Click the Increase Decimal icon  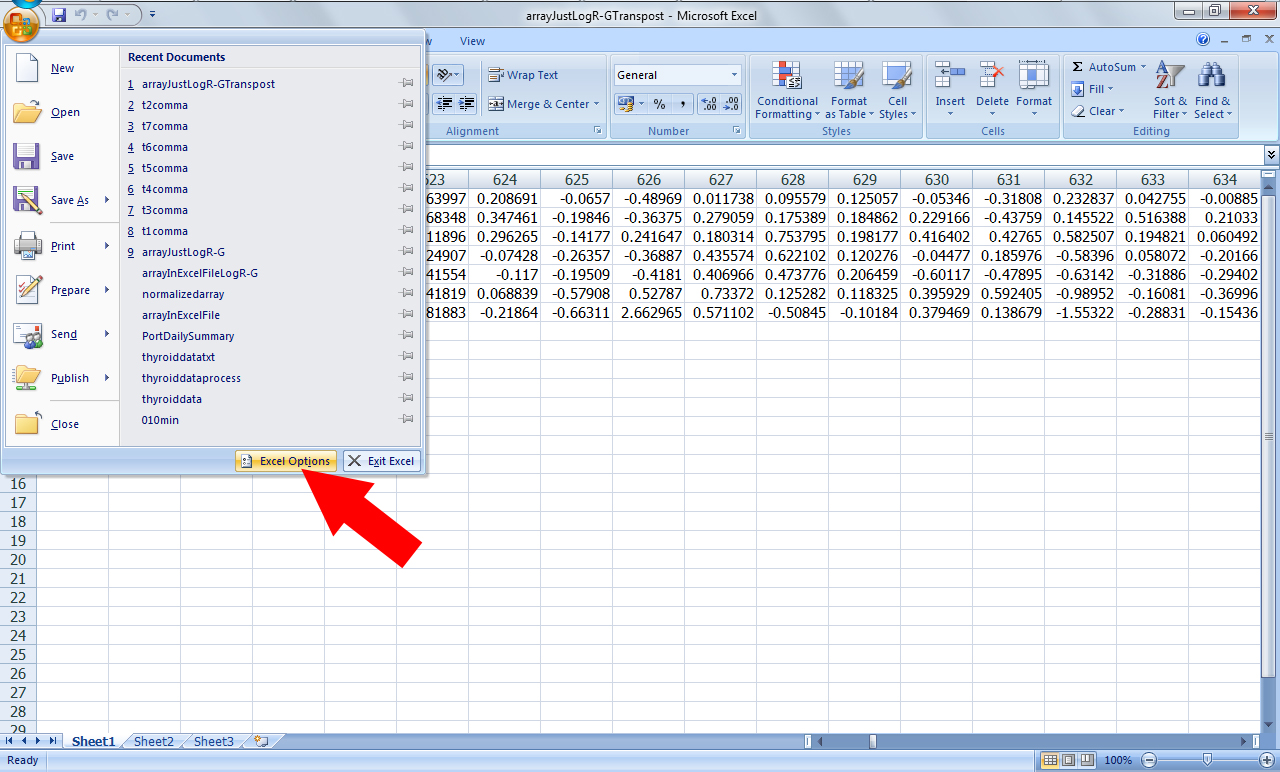point(708,104)
